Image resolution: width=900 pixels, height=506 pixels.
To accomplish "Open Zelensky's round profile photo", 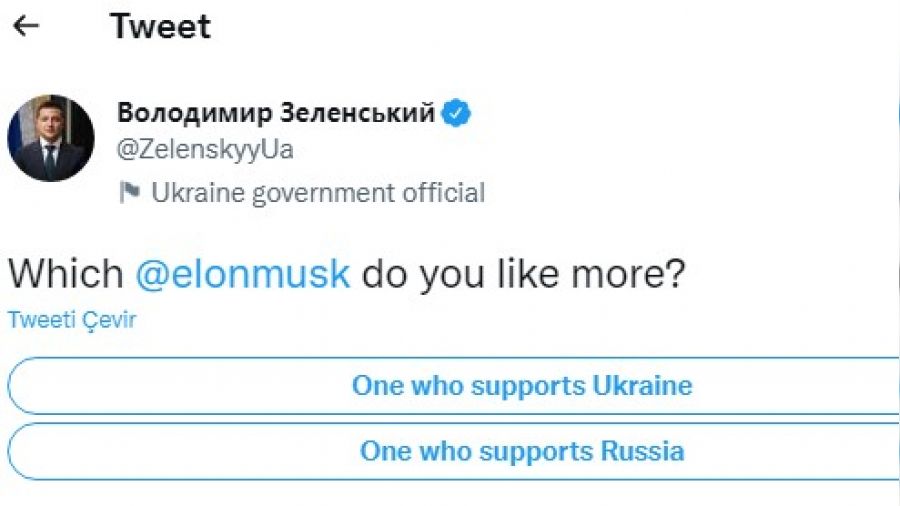I will (51, 138).
